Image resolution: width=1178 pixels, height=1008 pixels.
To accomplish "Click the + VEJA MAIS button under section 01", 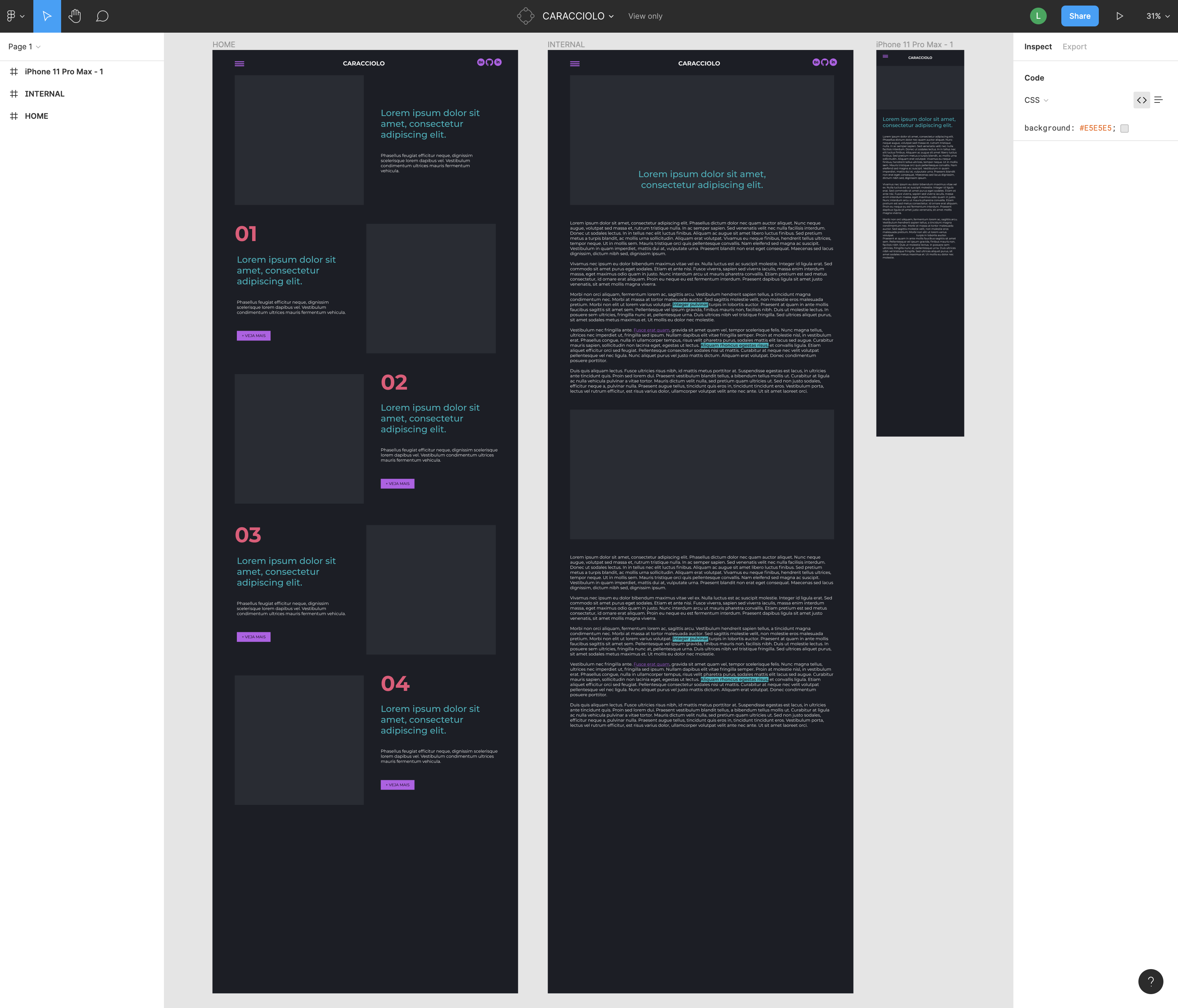I will coord(253,336).
